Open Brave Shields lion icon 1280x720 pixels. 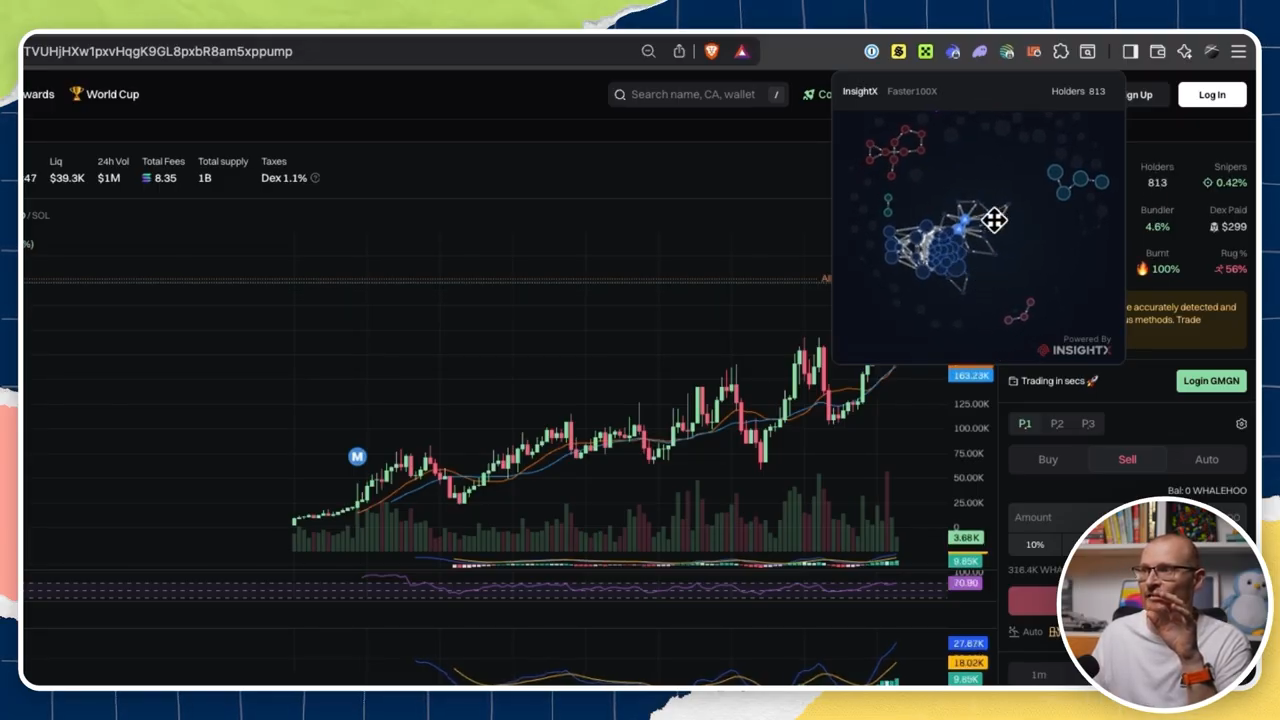(x=711, y=51)
